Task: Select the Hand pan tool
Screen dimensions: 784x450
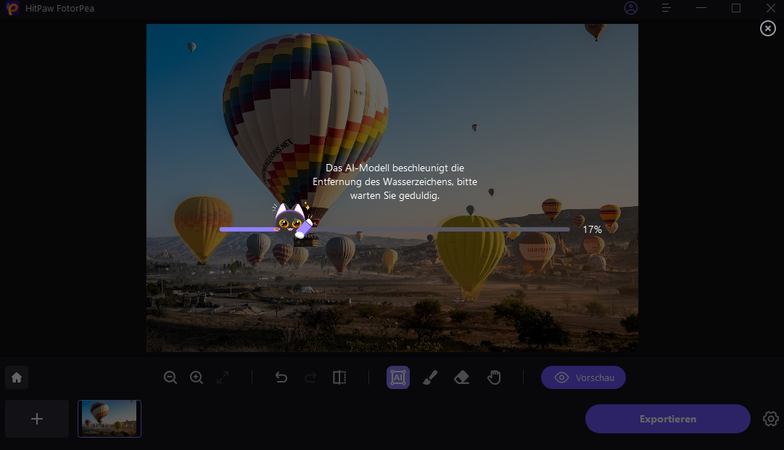Action: (493, 378)
